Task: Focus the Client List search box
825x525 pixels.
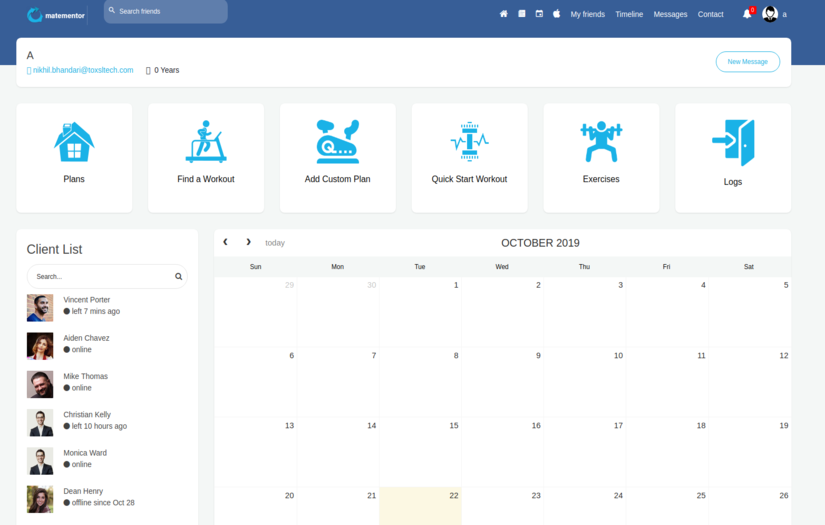Action: point(107,277)
